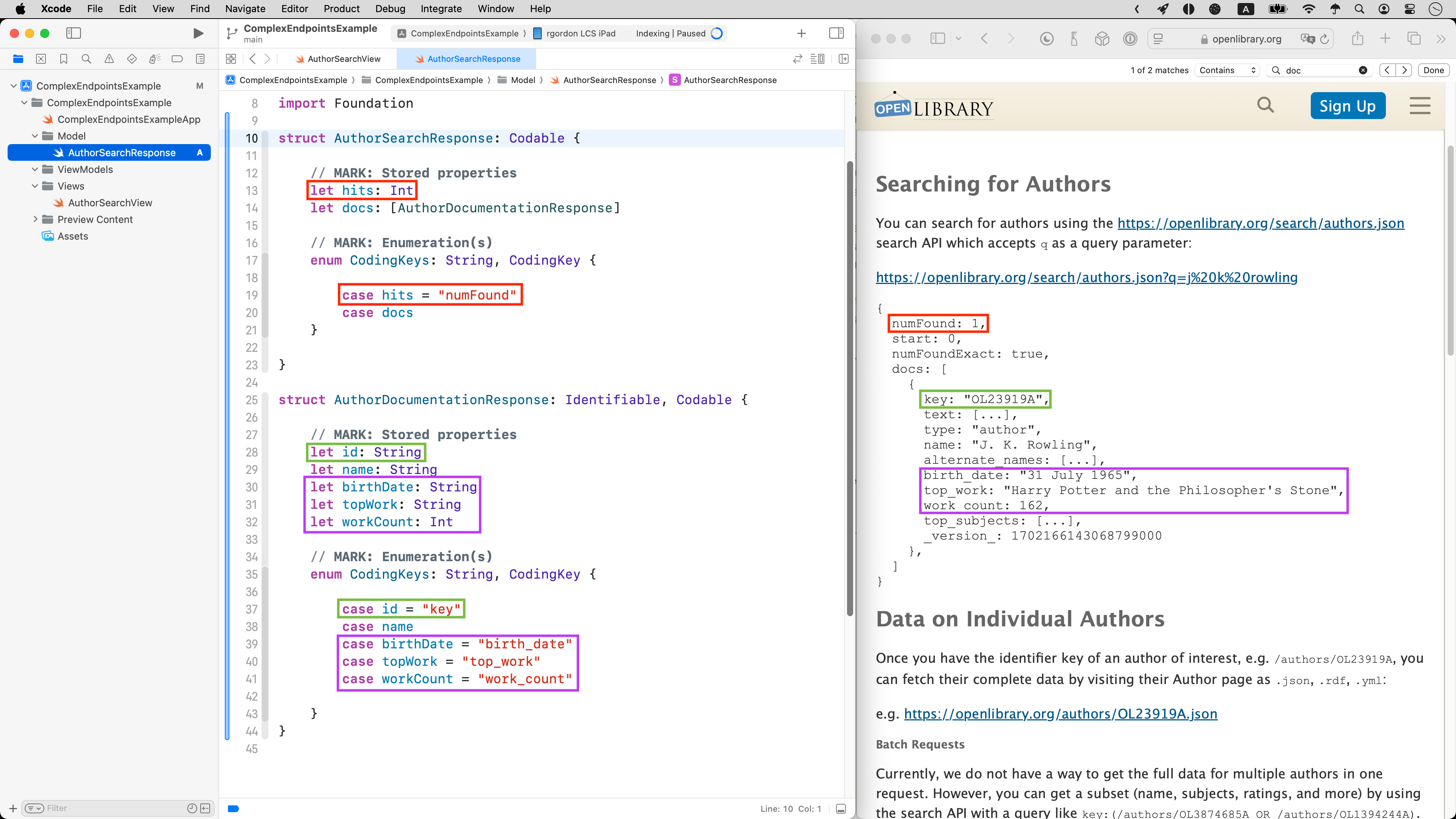
Task: Open the breakpoint navigator icon
Action: click(x=177, y=59)
